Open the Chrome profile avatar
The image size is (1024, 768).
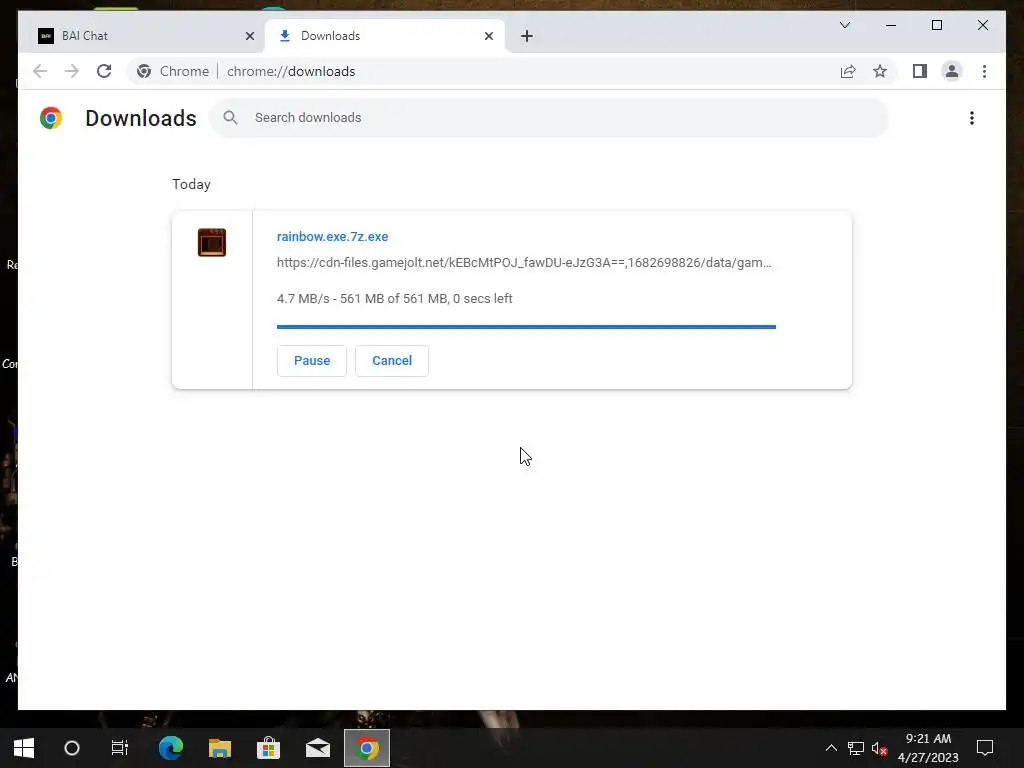point(952,71)
